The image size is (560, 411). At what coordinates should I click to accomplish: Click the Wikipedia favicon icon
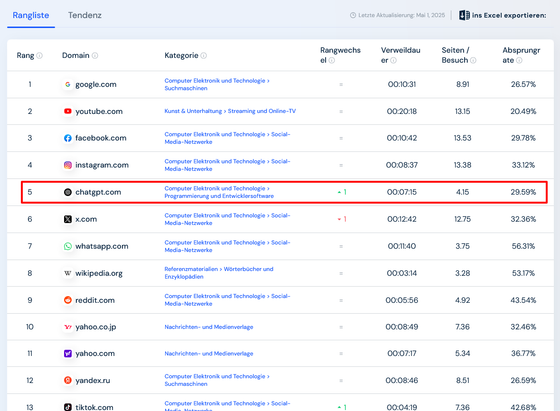coord(68,273)
